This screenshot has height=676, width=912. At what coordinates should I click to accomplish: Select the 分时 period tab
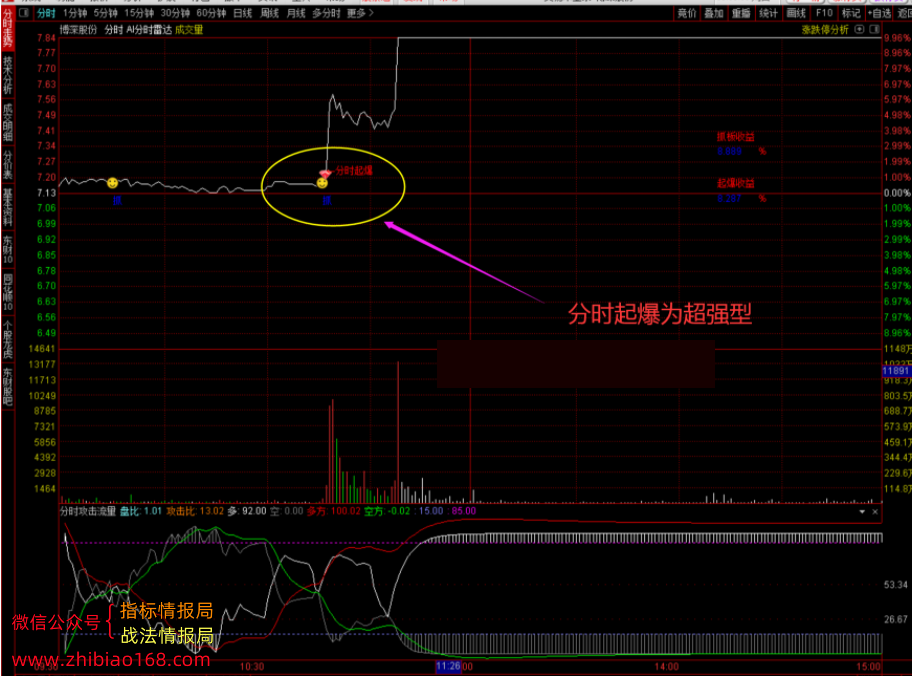tap(46, 13)
